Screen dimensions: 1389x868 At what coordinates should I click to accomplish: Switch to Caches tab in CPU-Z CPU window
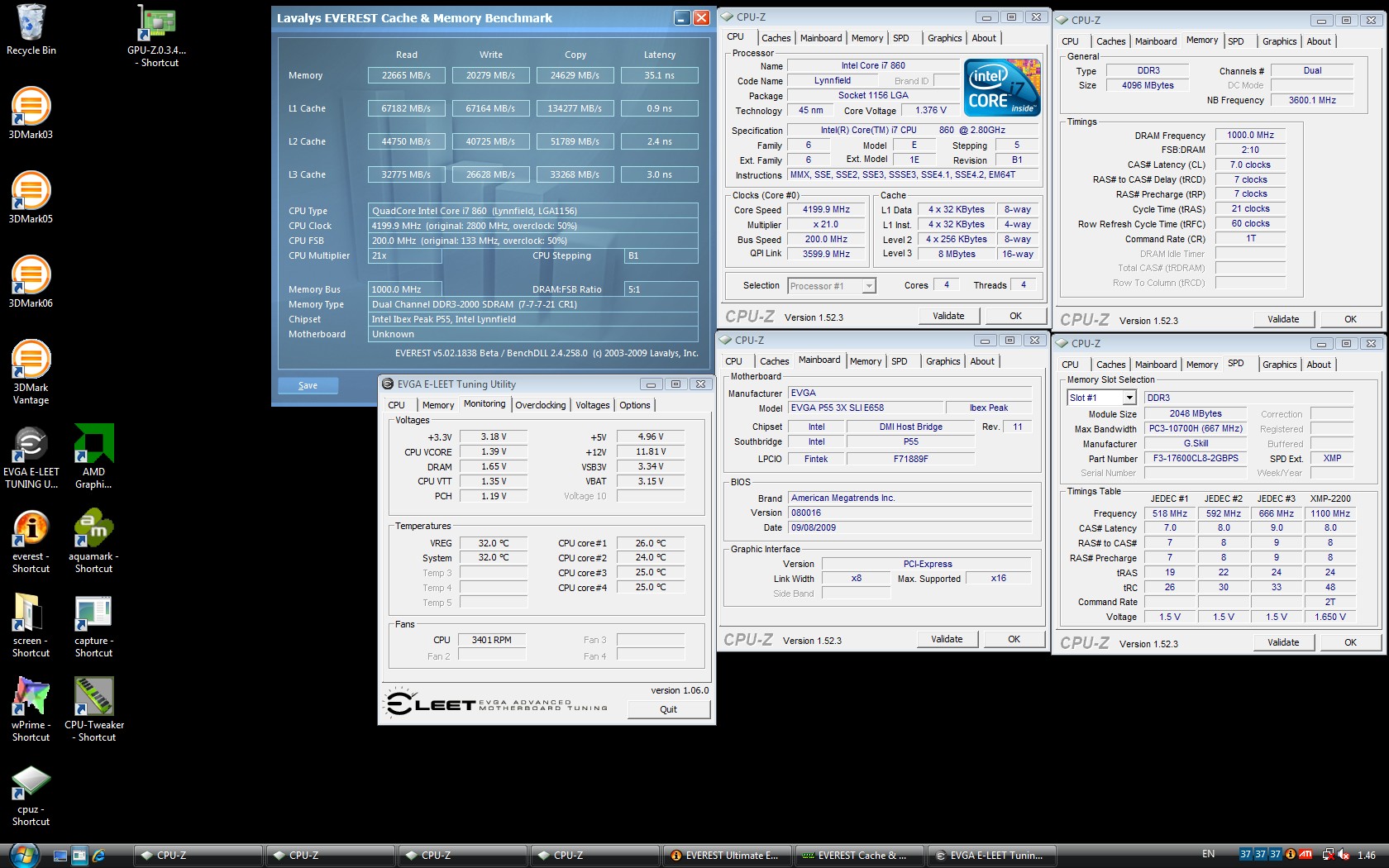point(776,38)
